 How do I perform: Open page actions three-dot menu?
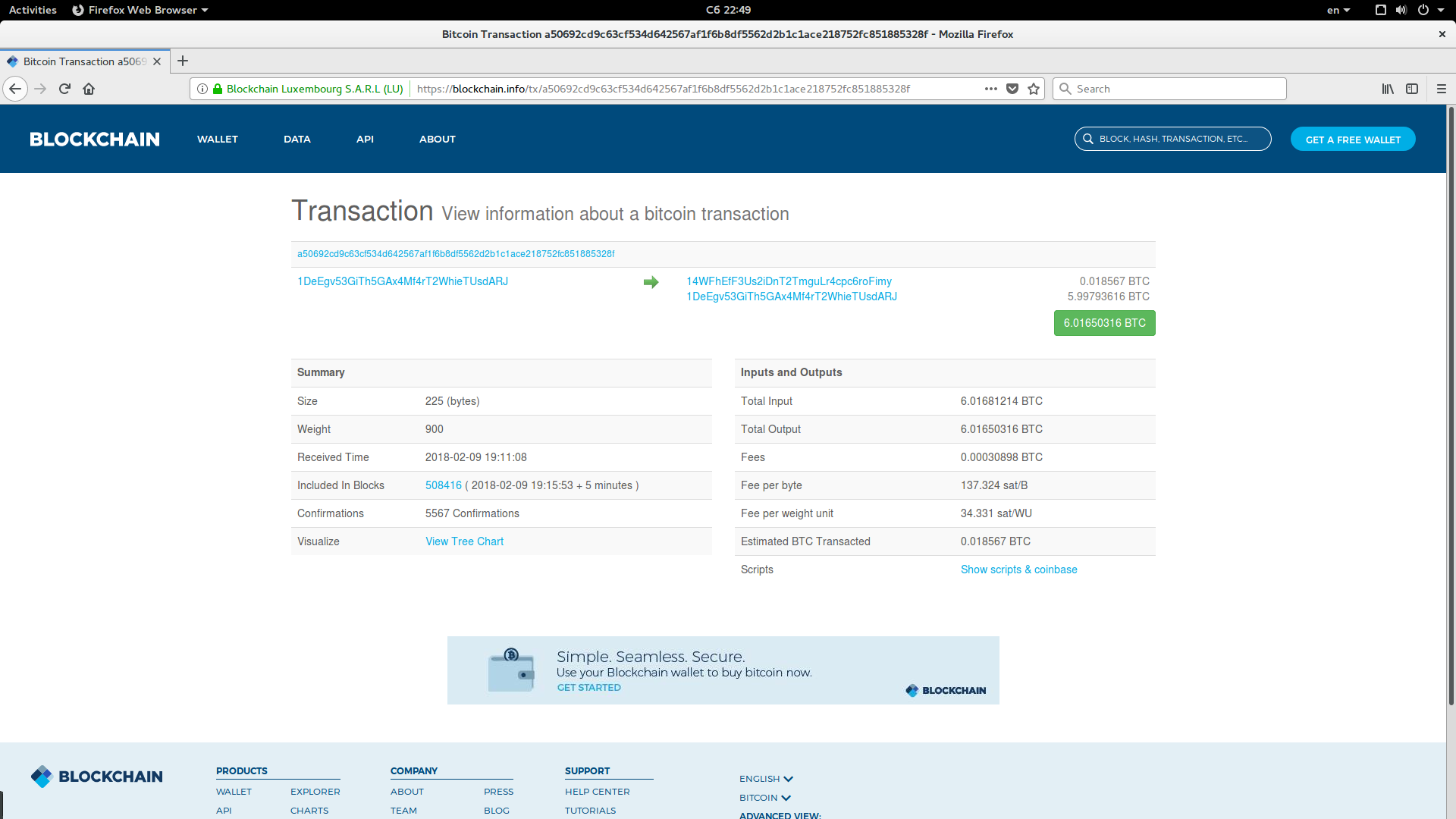point(991,89)
